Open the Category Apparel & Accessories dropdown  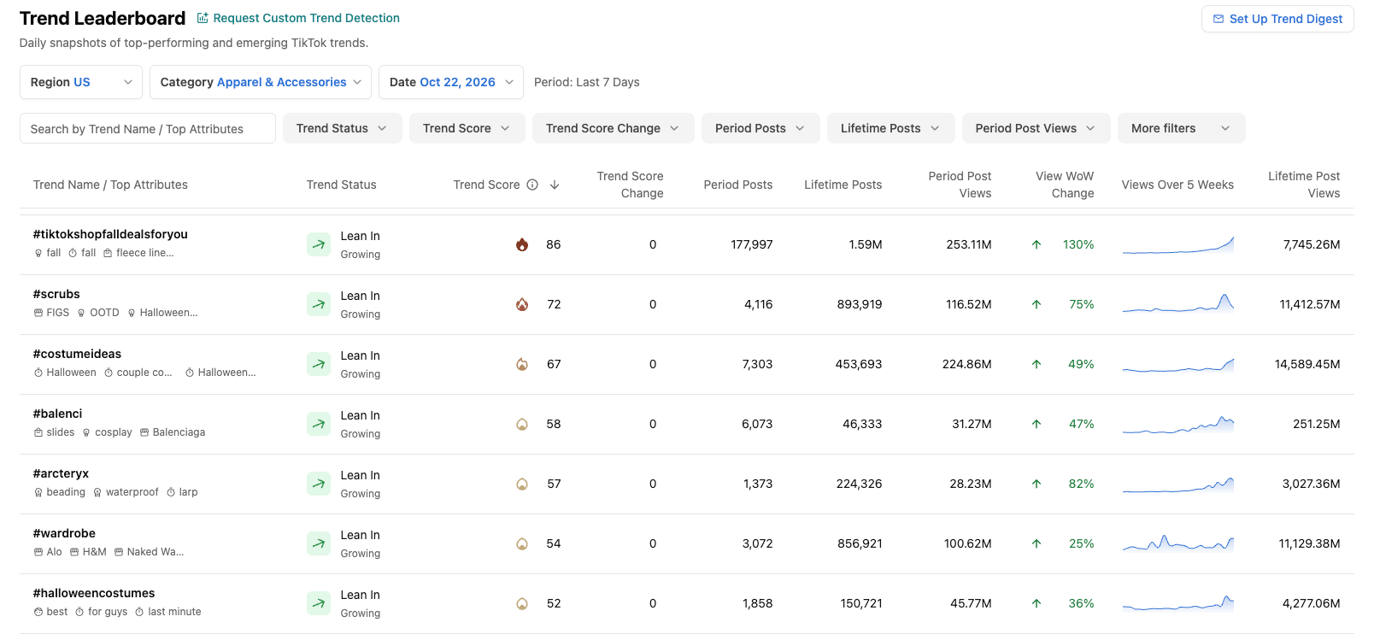[261, 82]
